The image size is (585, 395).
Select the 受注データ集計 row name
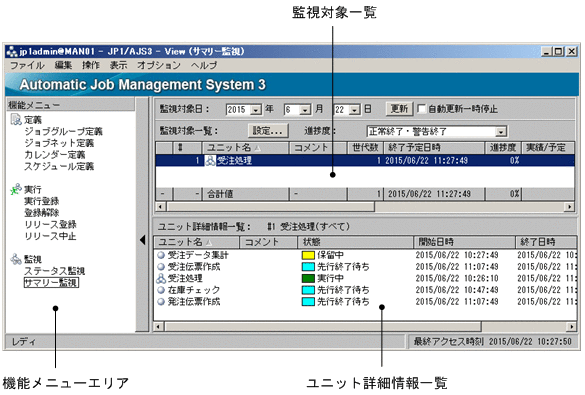click(x=198, y=255)
